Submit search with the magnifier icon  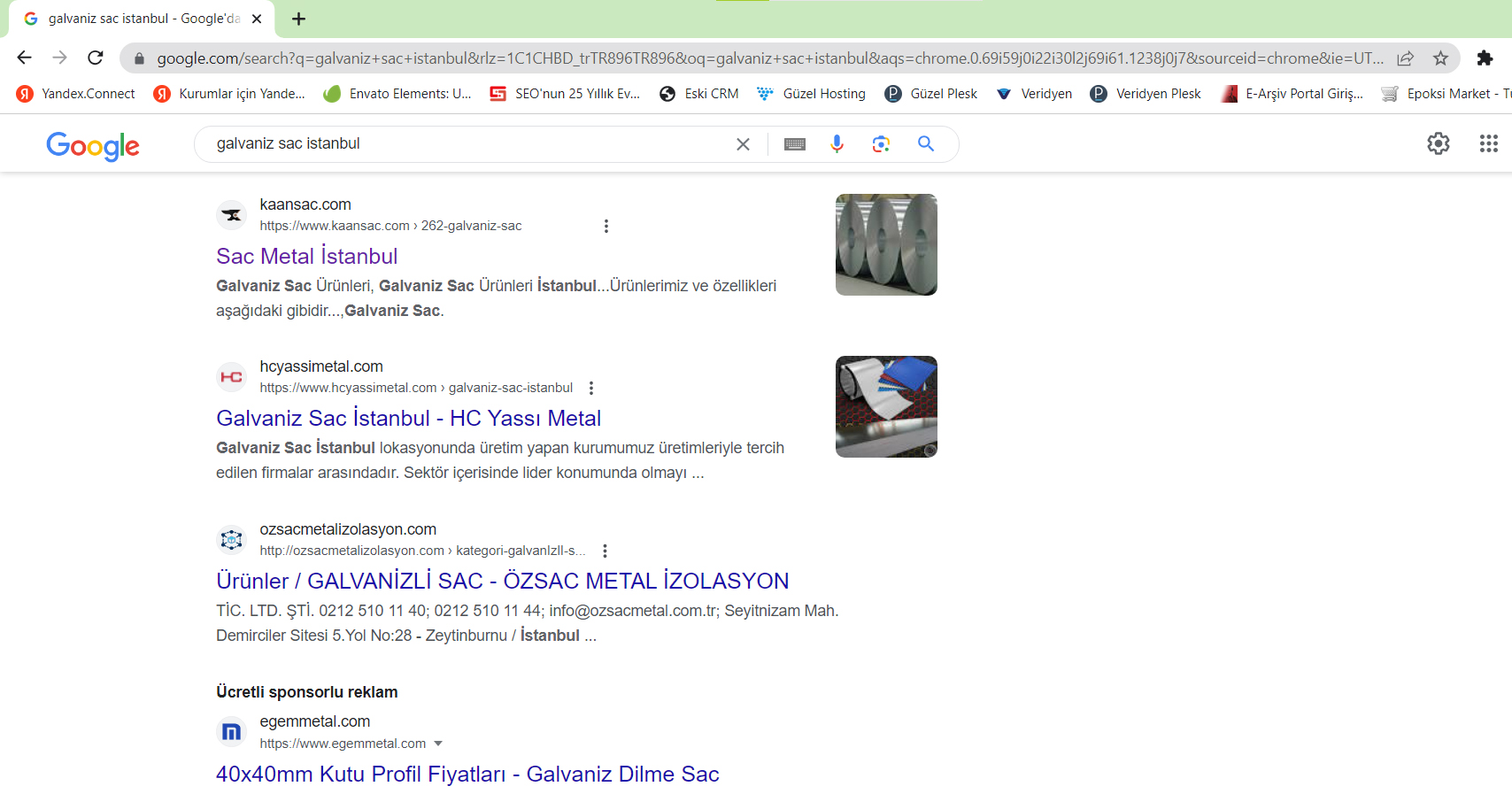pyautogui.click(x=926, y=143)
